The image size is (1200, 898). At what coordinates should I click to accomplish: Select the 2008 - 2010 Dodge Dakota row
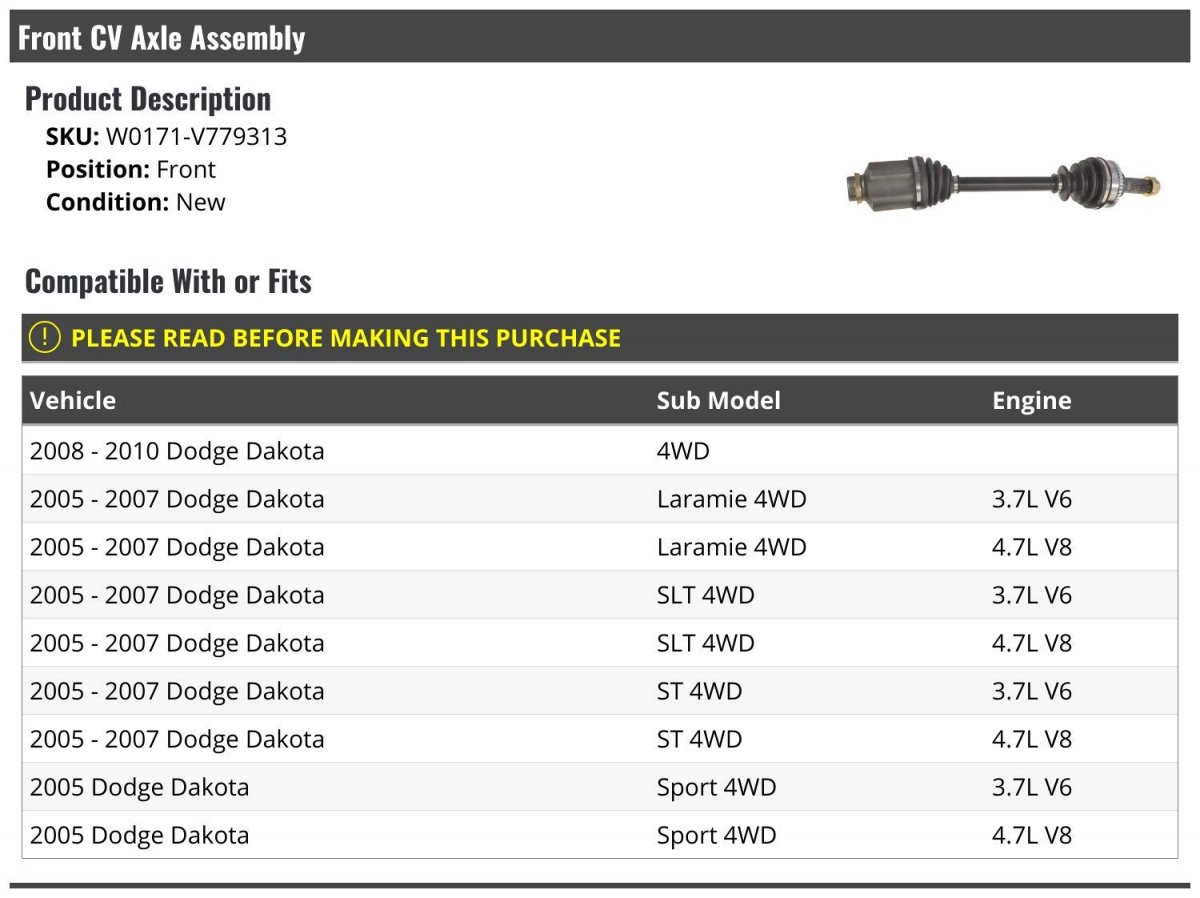[x=600, y=451]
